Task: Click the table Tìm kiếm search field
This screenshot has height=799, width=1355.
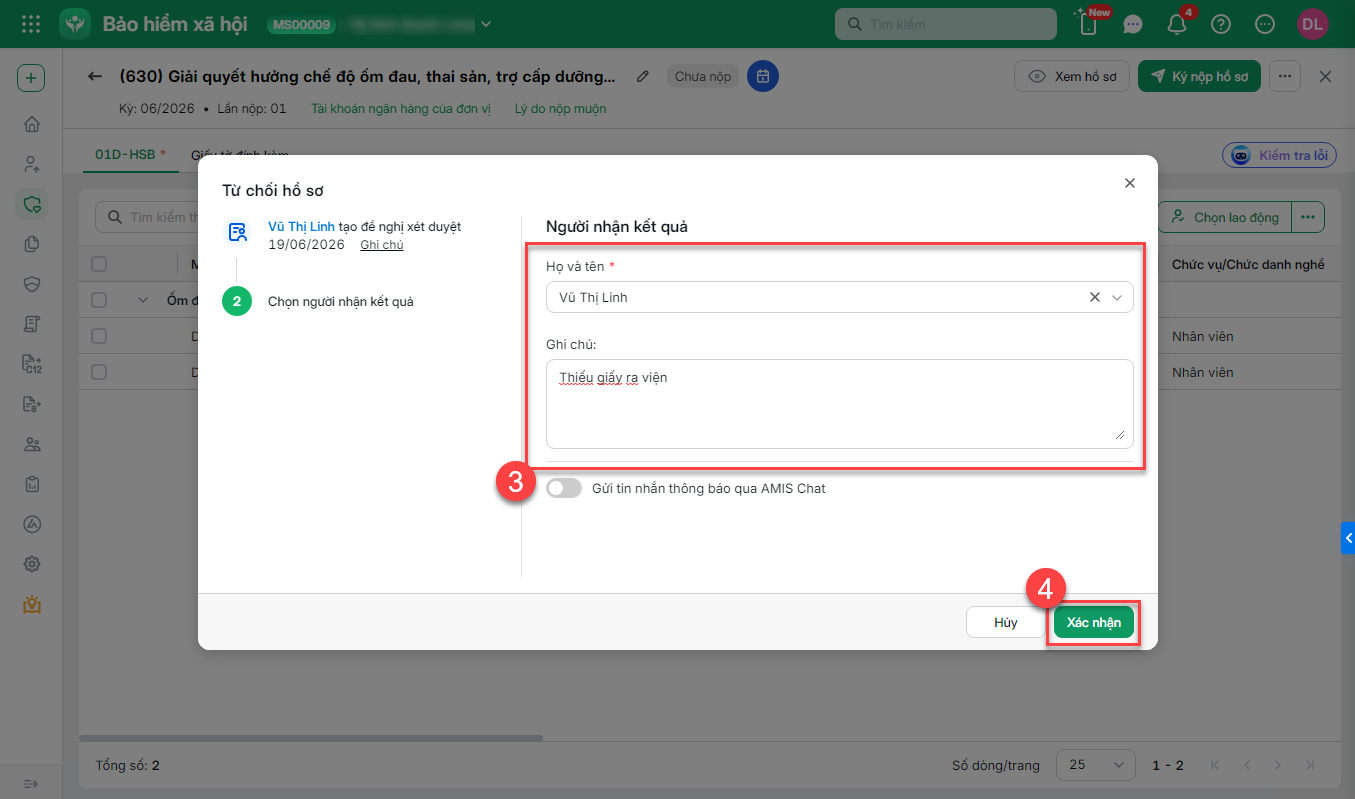Action: click(150, 217)
